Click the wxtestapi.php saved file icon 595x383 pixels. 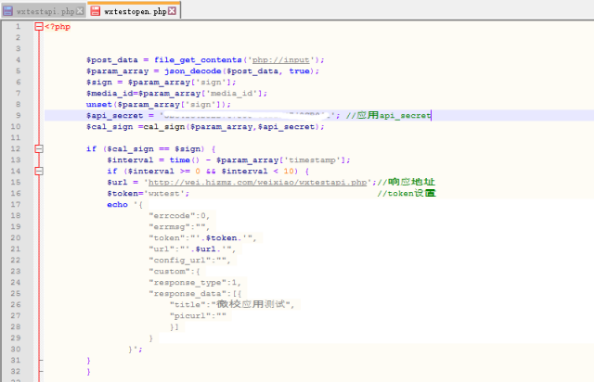coord(8,11)
